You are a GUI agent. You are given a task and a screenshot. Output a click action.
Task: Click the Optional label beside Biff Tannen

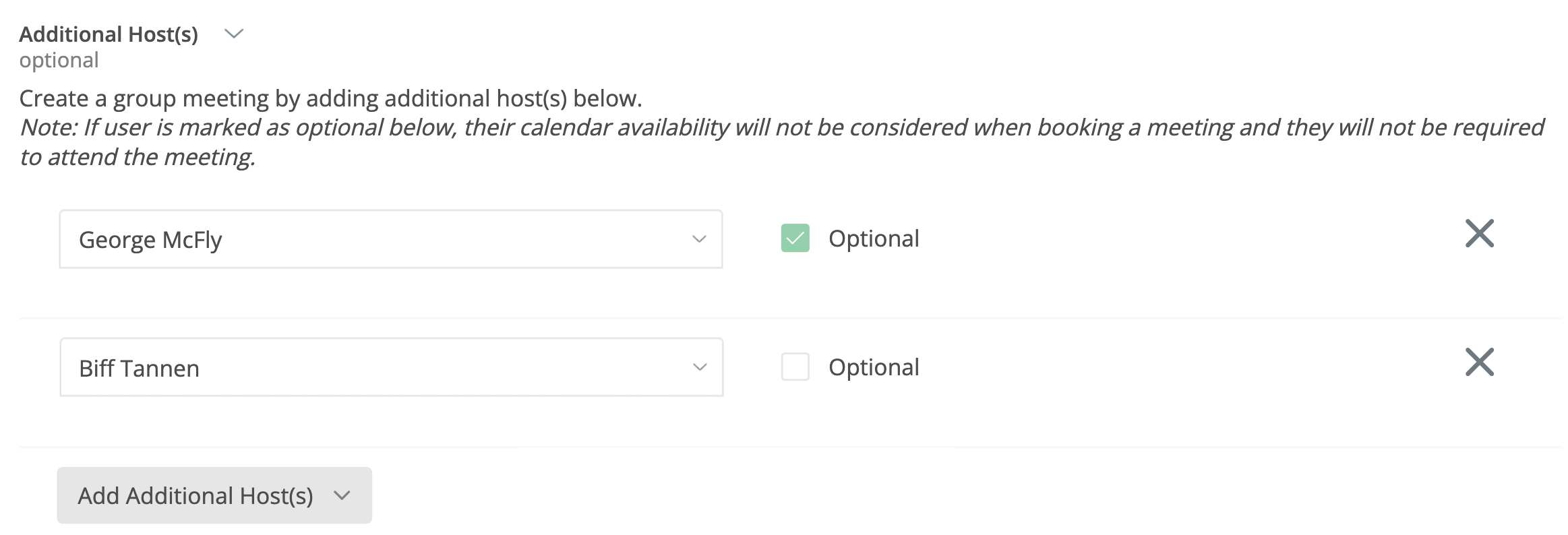click(874, 367)
